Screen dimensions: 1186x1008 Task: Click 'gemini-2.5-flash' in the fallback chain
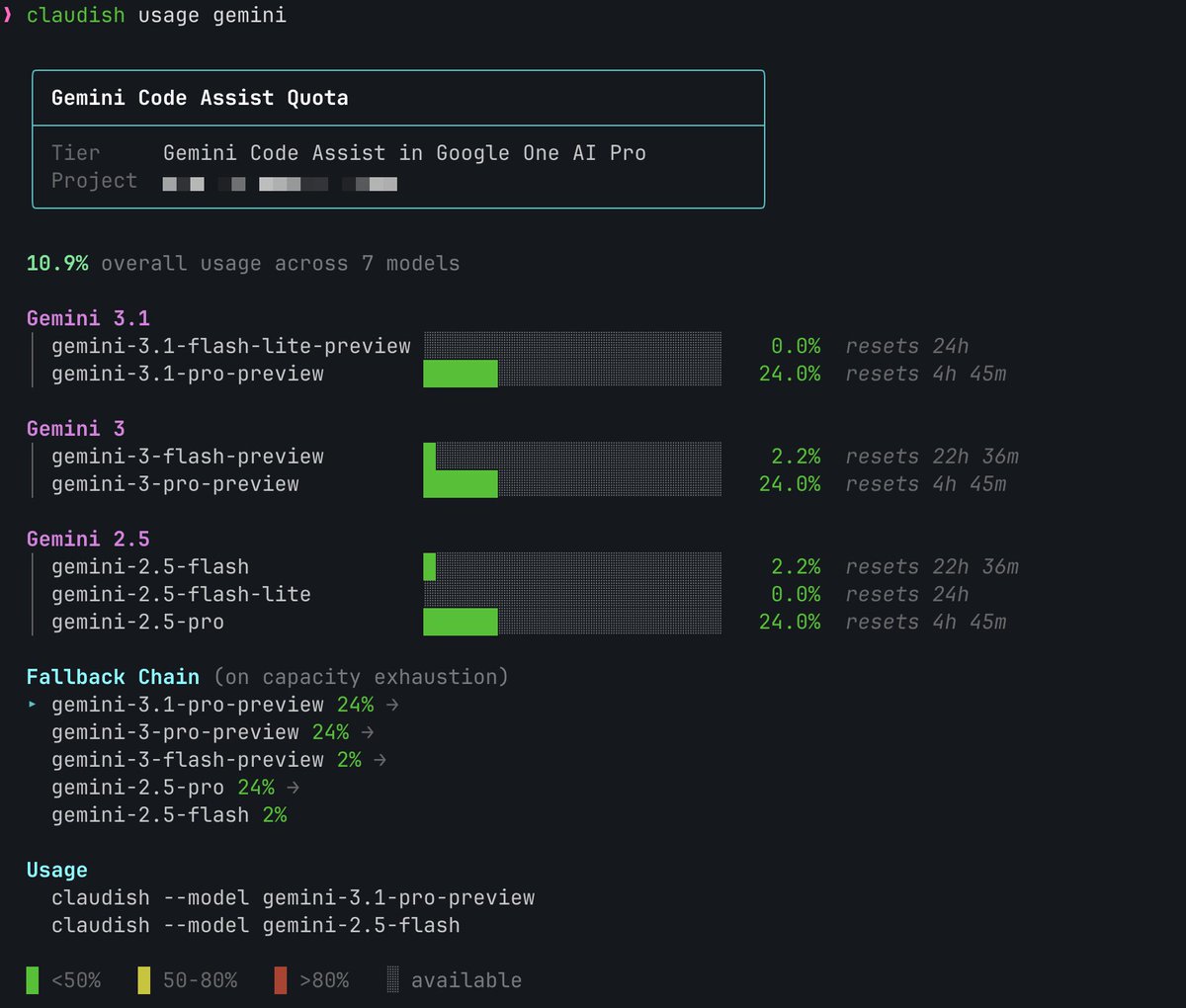(x=150, y=815)
